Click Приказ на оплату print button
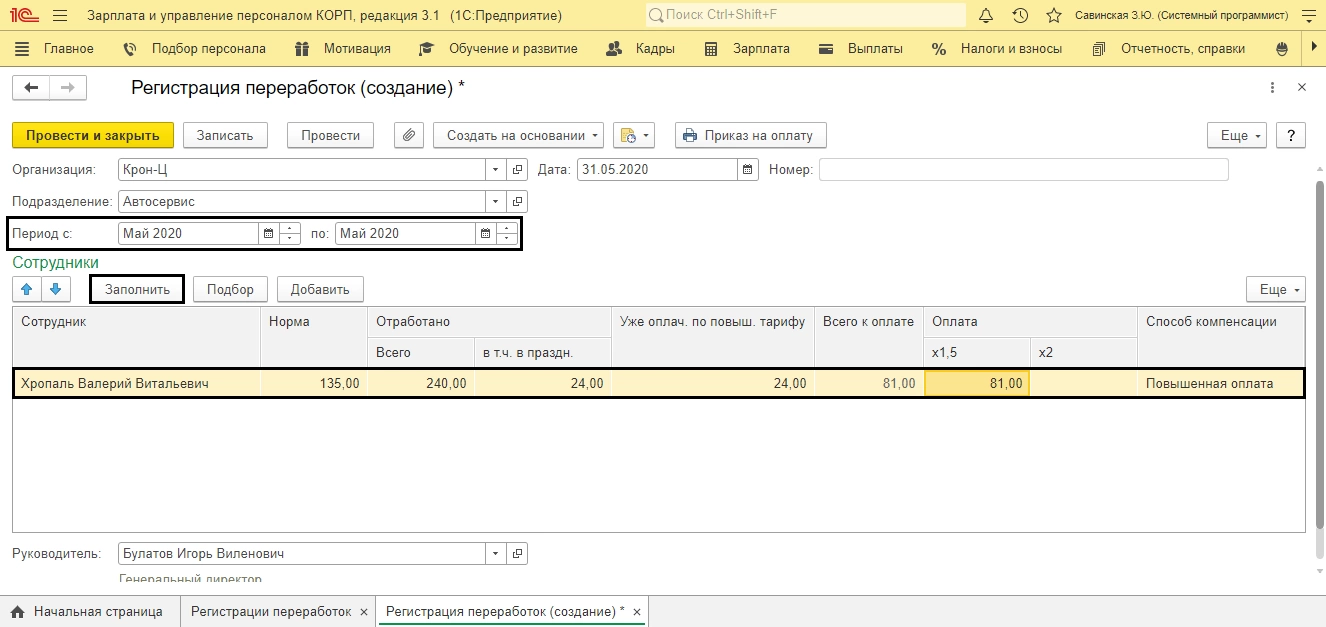Viewport: 1326px width, 627px height. coord(751,135)
